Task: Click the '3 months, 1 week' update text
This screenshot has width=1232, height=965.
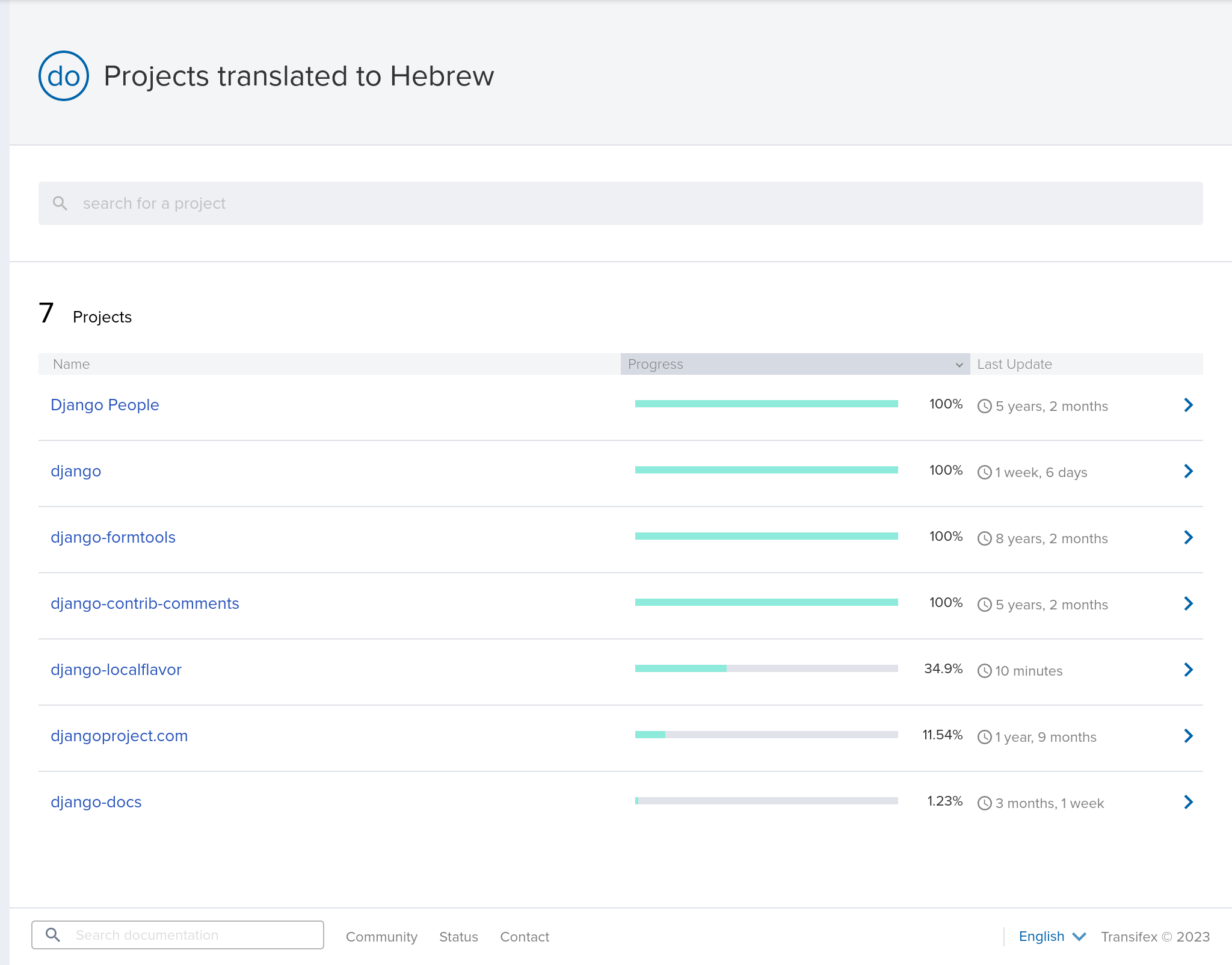Action: pos(1049,803)
